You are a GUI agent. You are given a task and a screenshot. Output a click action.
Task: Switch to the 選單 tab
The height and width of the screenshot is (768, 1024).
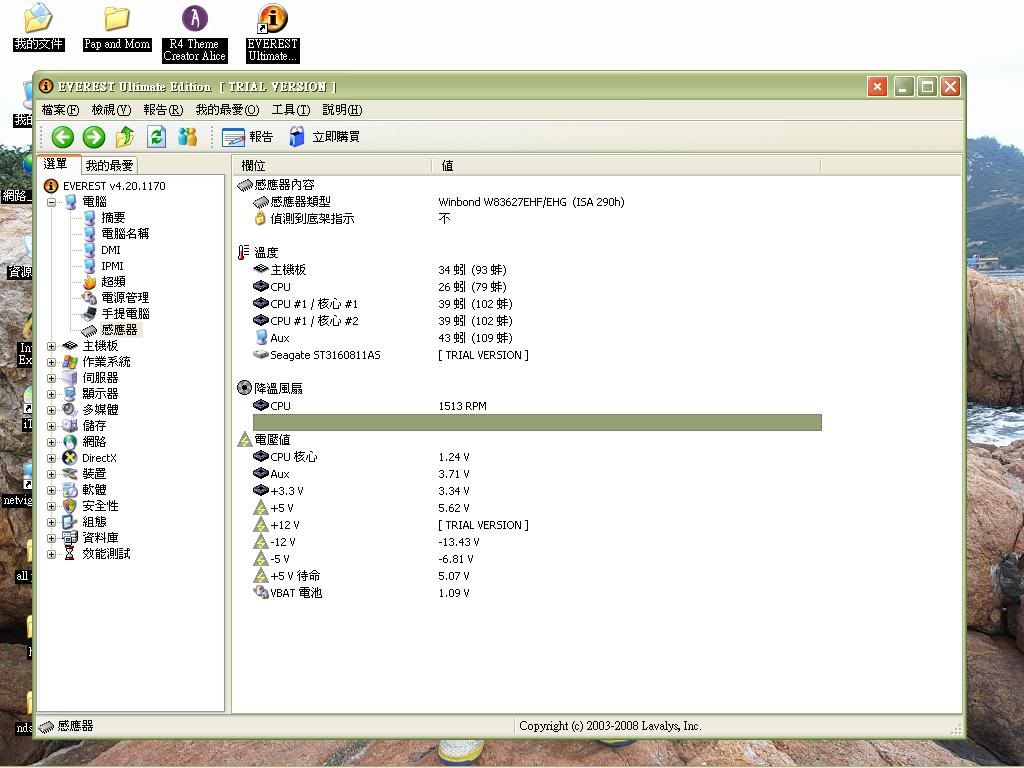coord(58,164)
